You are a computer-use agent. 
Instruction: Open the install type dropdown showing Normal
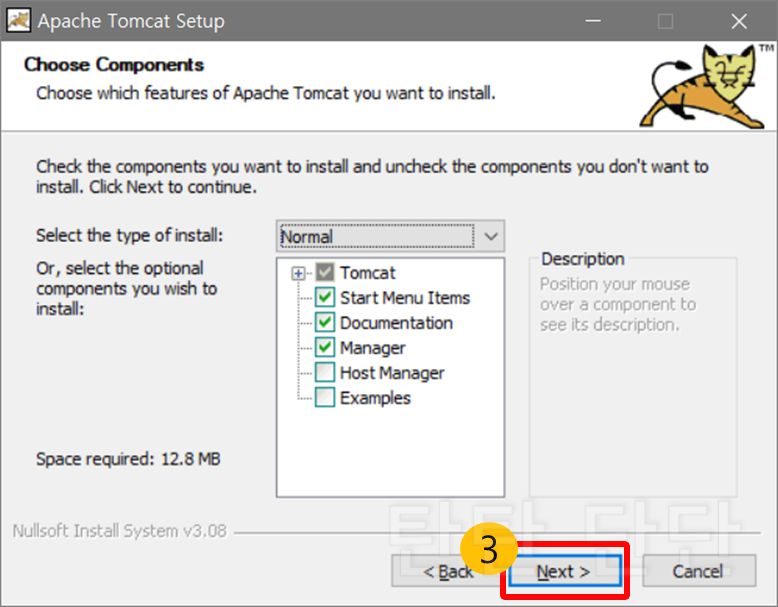pyautogui.click(x=390, y=236)
